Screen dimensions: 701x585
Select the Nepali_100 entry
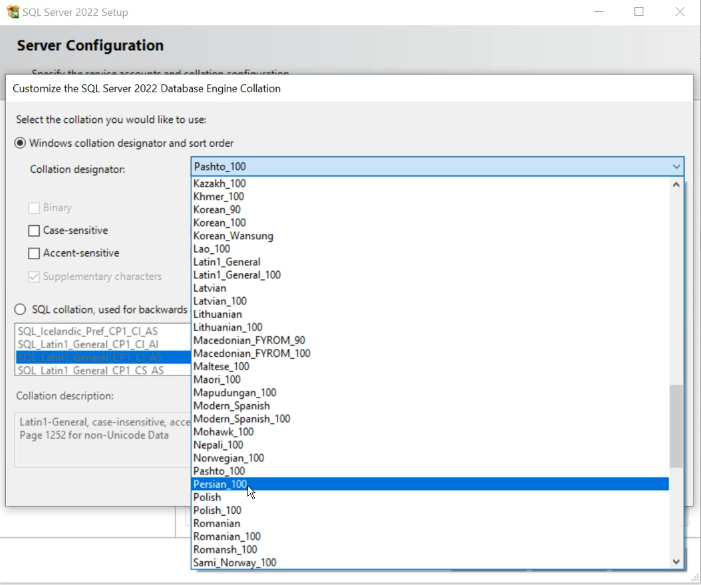click(430, 445)
